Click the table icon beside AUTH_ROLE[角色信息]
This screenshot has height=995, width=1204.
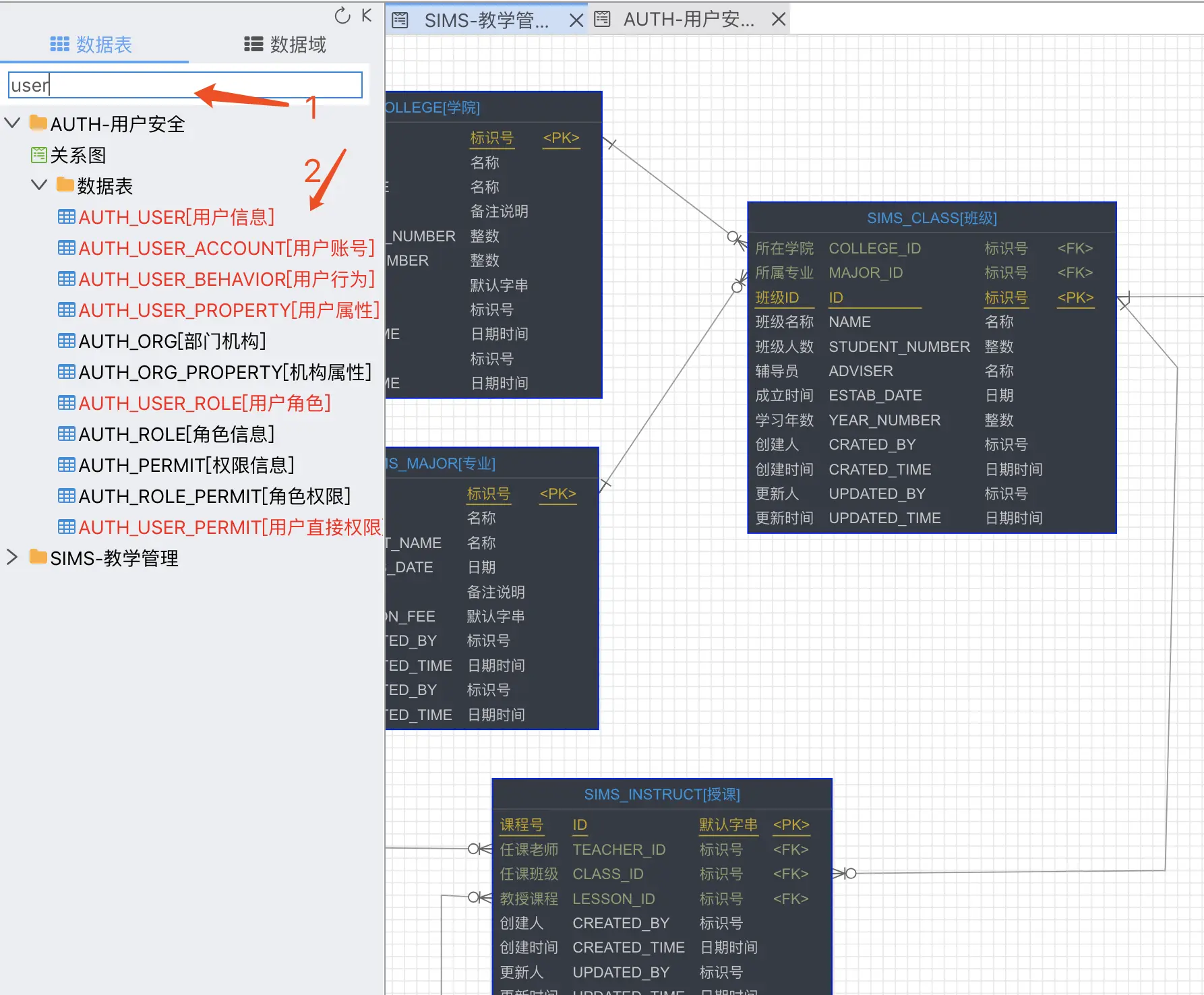[67, 433]
